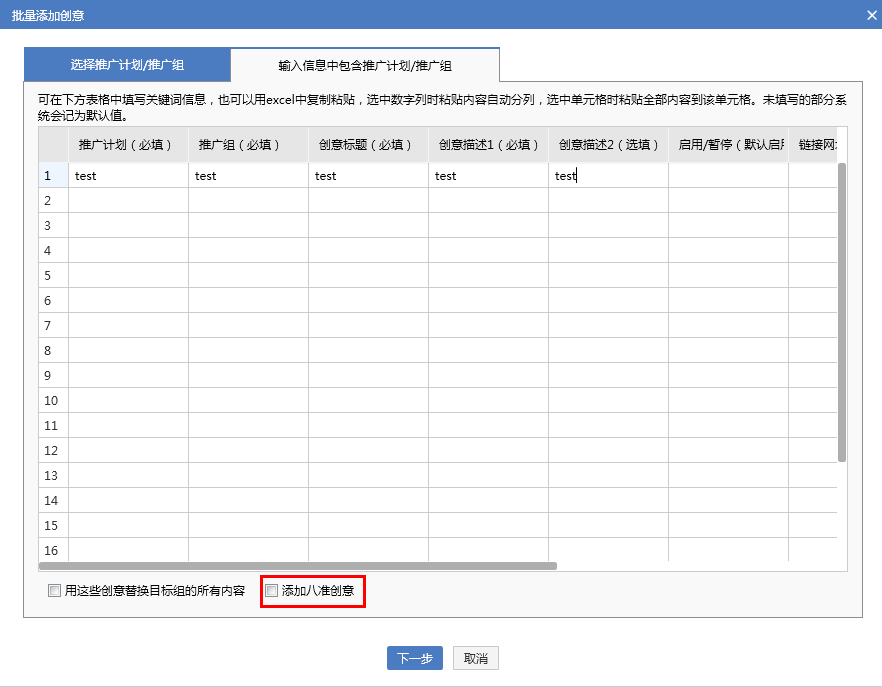The image size is (882, 687).
Task: 点击“推广计划（必填）”列标题
Action: [128, 144]
